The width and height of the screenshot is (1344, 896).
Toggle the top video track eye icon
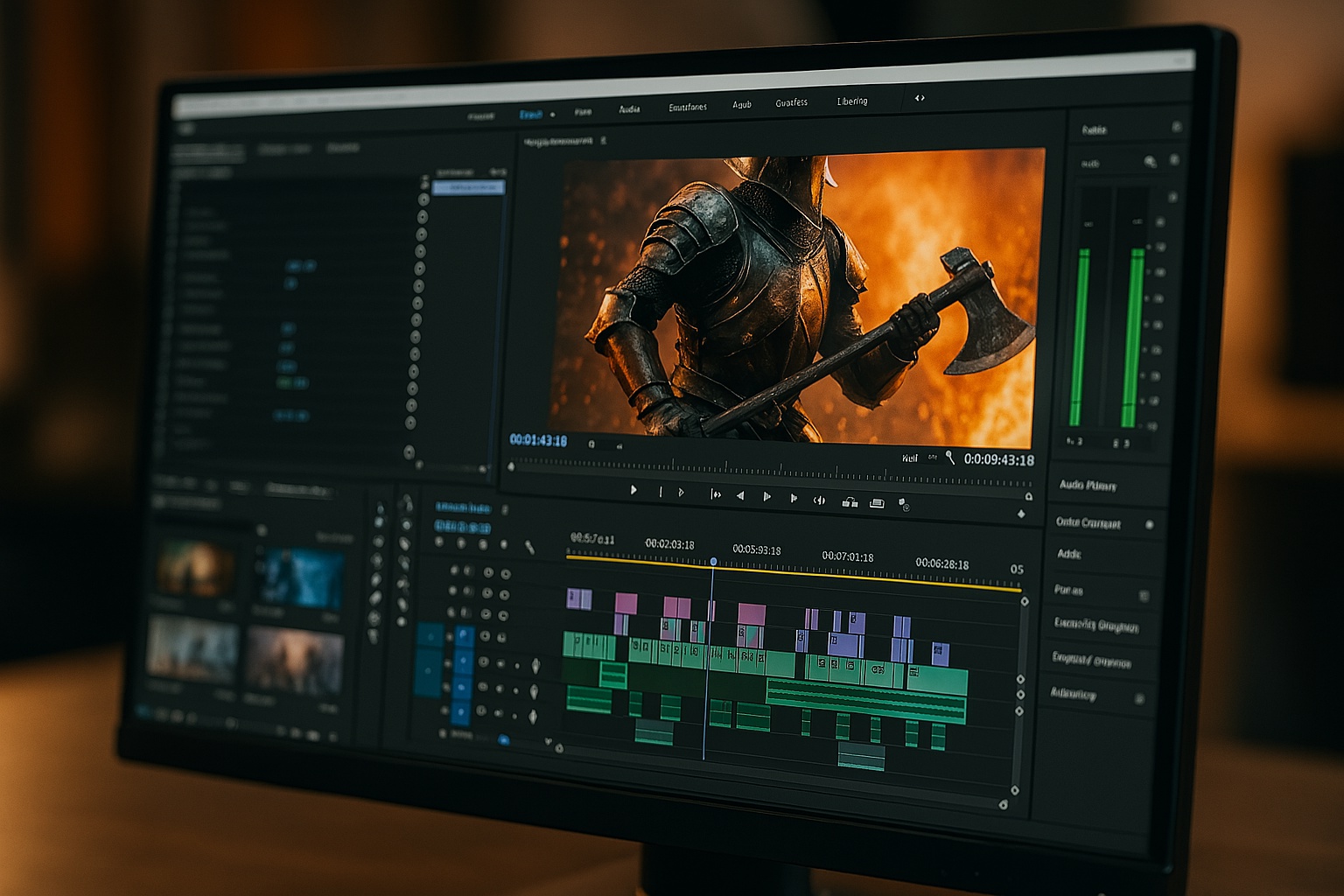click(488, 573)
